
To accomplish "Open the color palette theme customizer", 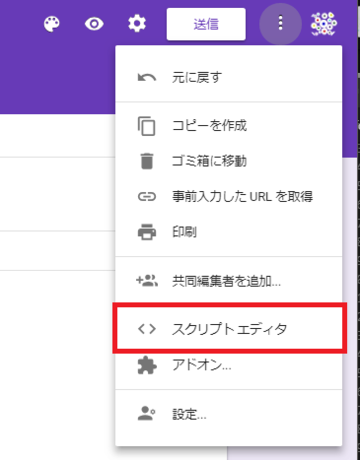I will 52,24.
